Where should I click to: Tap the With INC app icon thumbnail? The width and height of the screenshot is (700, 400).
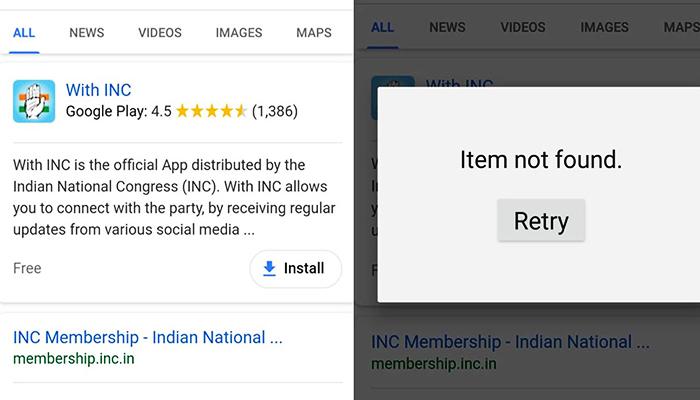34,101
